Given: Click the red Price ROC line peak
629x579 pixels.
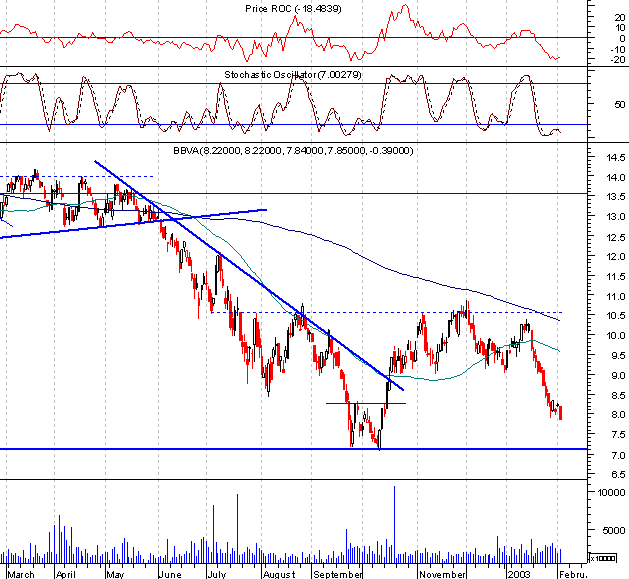Looking at the screenshot, I should (x=406, y=6).
